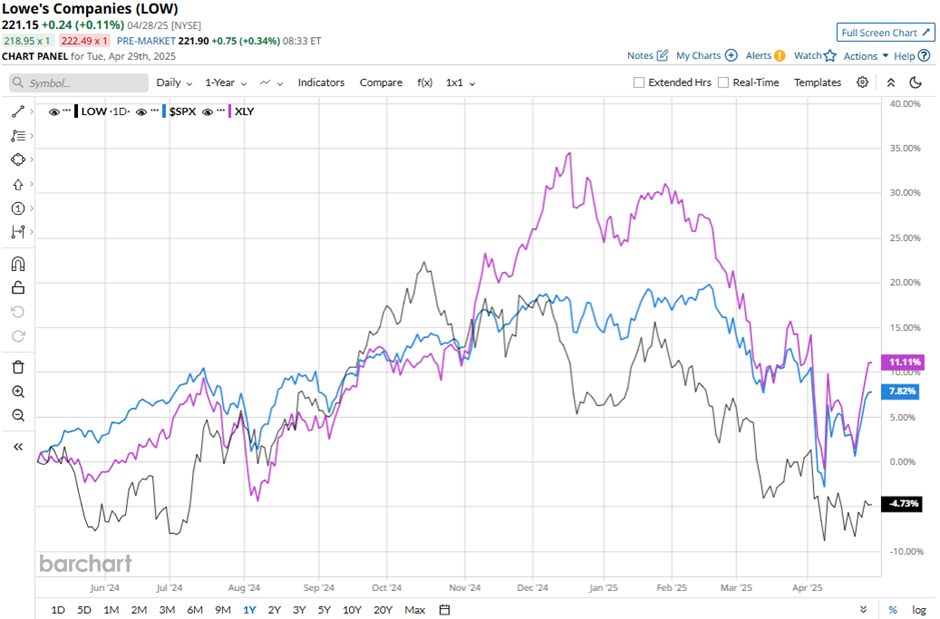Open the Templates menu
The width and height of the screenshot is (940, 619).
817,83
